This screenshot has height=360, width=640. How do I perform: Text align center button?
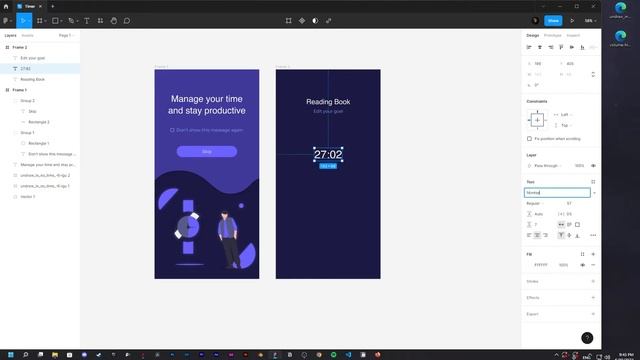click(x=537, y=235)
